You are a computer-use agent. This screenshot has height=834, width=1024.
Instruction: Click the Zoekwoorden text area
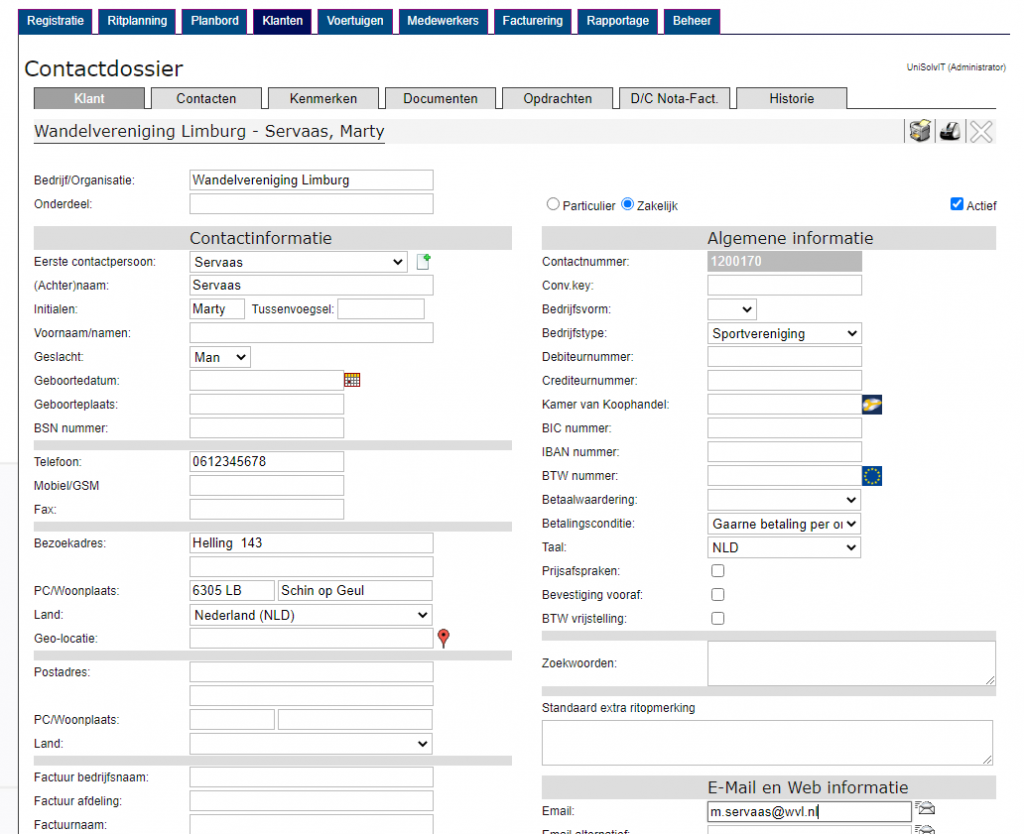[852, 663]
